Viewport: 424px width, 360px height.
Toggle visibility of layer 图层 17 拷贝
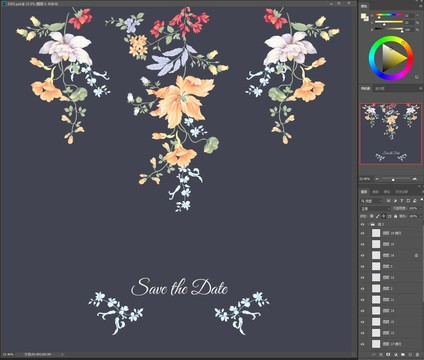tap(363, 344)
